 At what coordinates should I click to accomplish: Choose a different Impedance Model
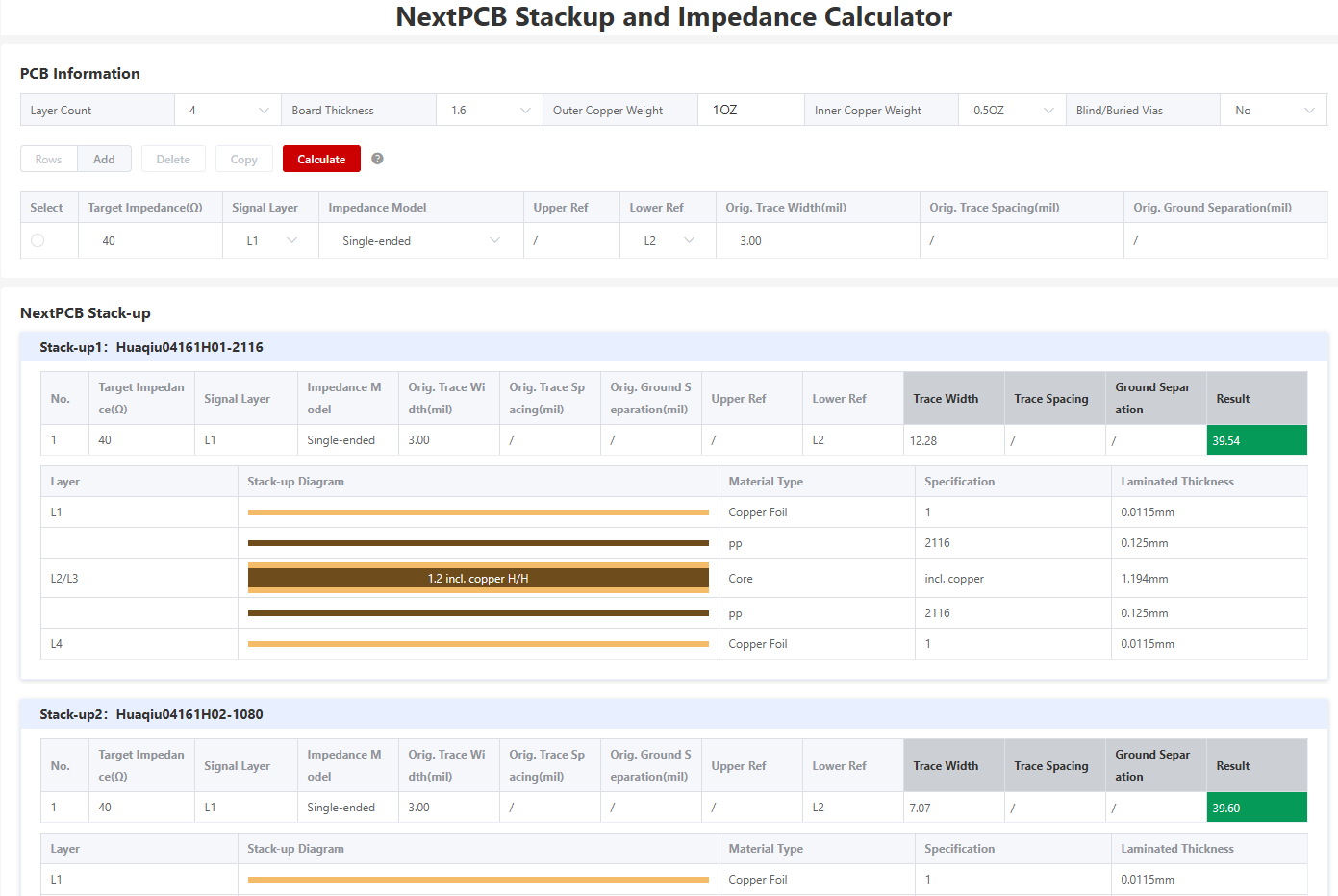pyautogui.click(x=420, y=240)
